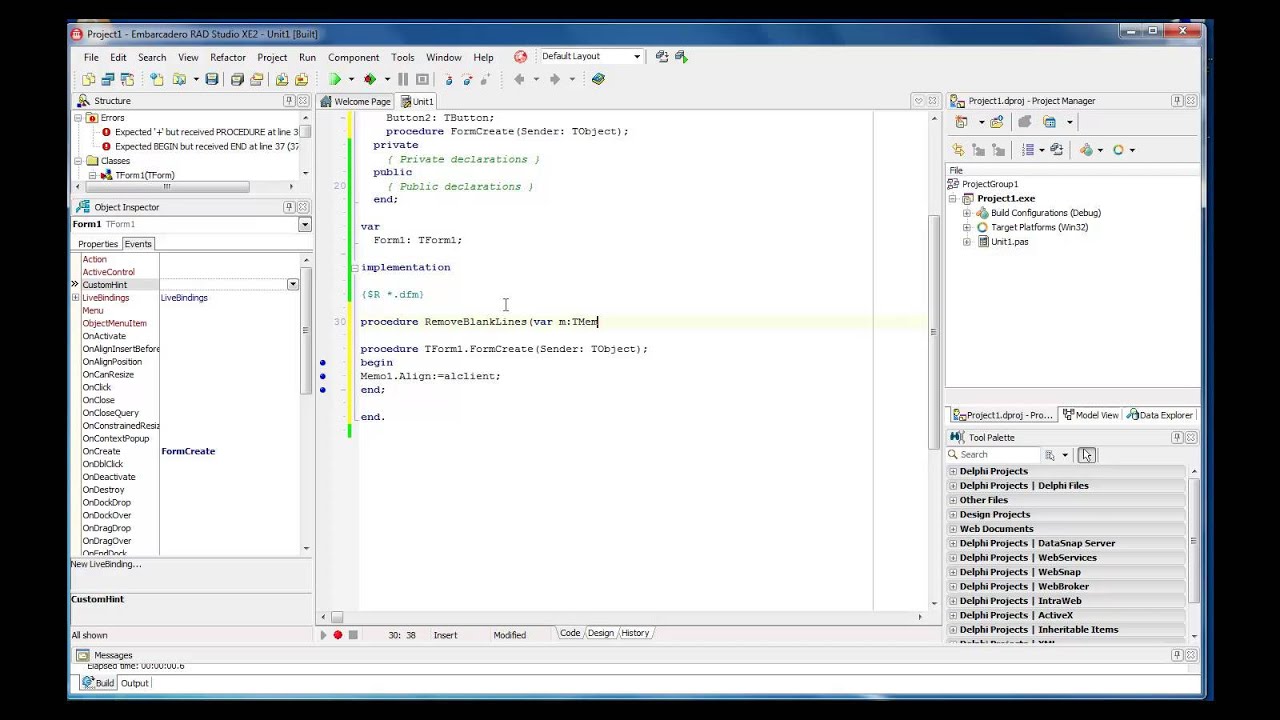1280x720 pixels.
Task: Click the back navigation arrow in the toolbar
Action: coord(519,79)
